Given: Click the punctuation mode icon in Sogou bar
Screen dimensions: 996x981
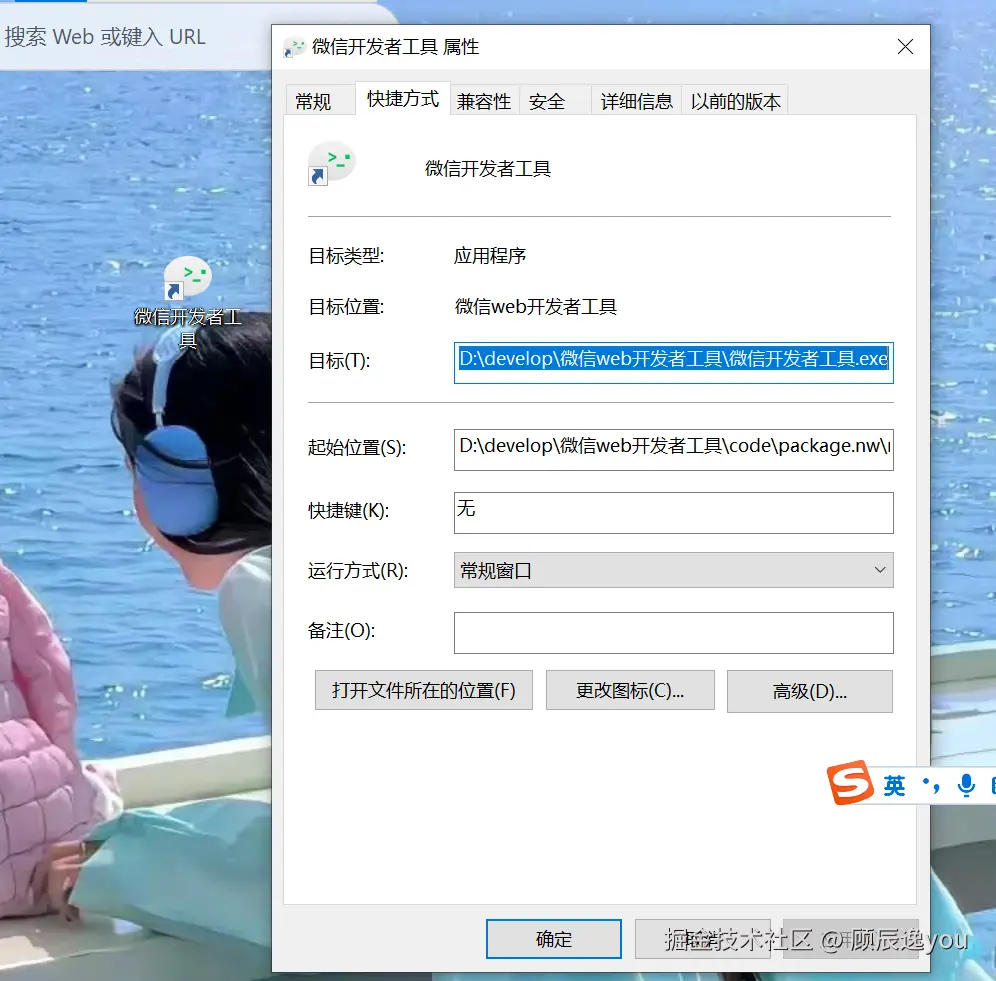Looking at the screenshot, I should [931, 785].
